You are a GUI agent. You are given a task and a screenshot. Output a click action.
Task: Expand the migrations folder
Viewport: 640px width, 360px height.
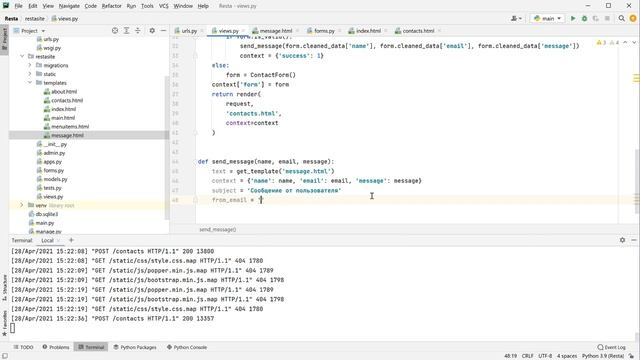click(30, 65)
